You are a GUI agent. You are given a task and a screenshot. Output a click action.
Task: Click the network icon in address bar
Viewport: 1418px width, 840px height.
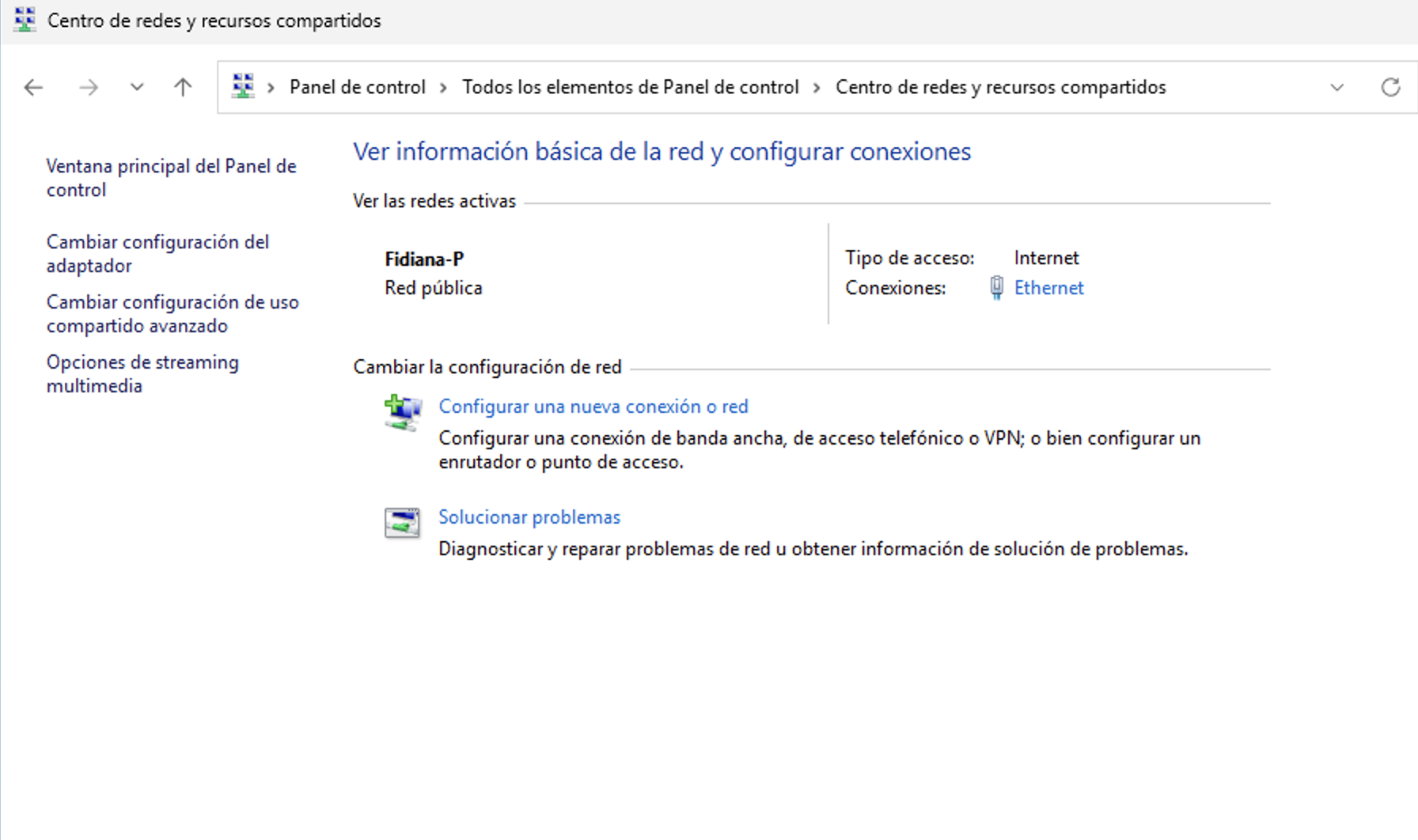point(243,86)
